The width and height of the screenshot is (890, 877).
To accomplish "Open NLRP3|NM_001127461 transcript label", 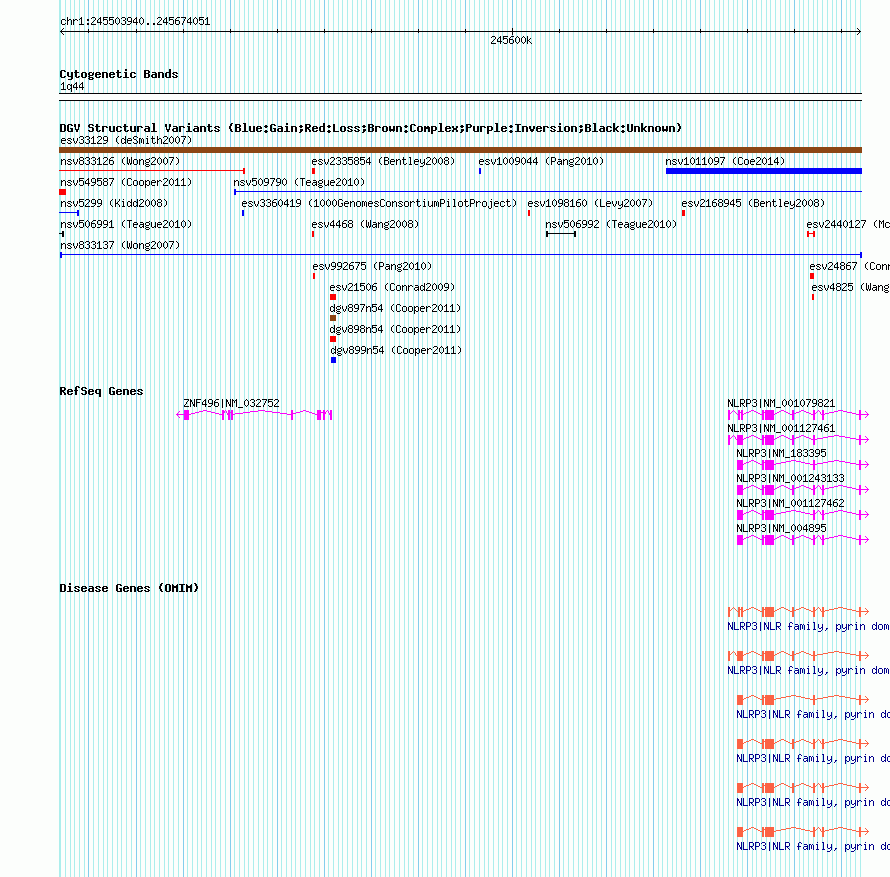I will point(781,428).
